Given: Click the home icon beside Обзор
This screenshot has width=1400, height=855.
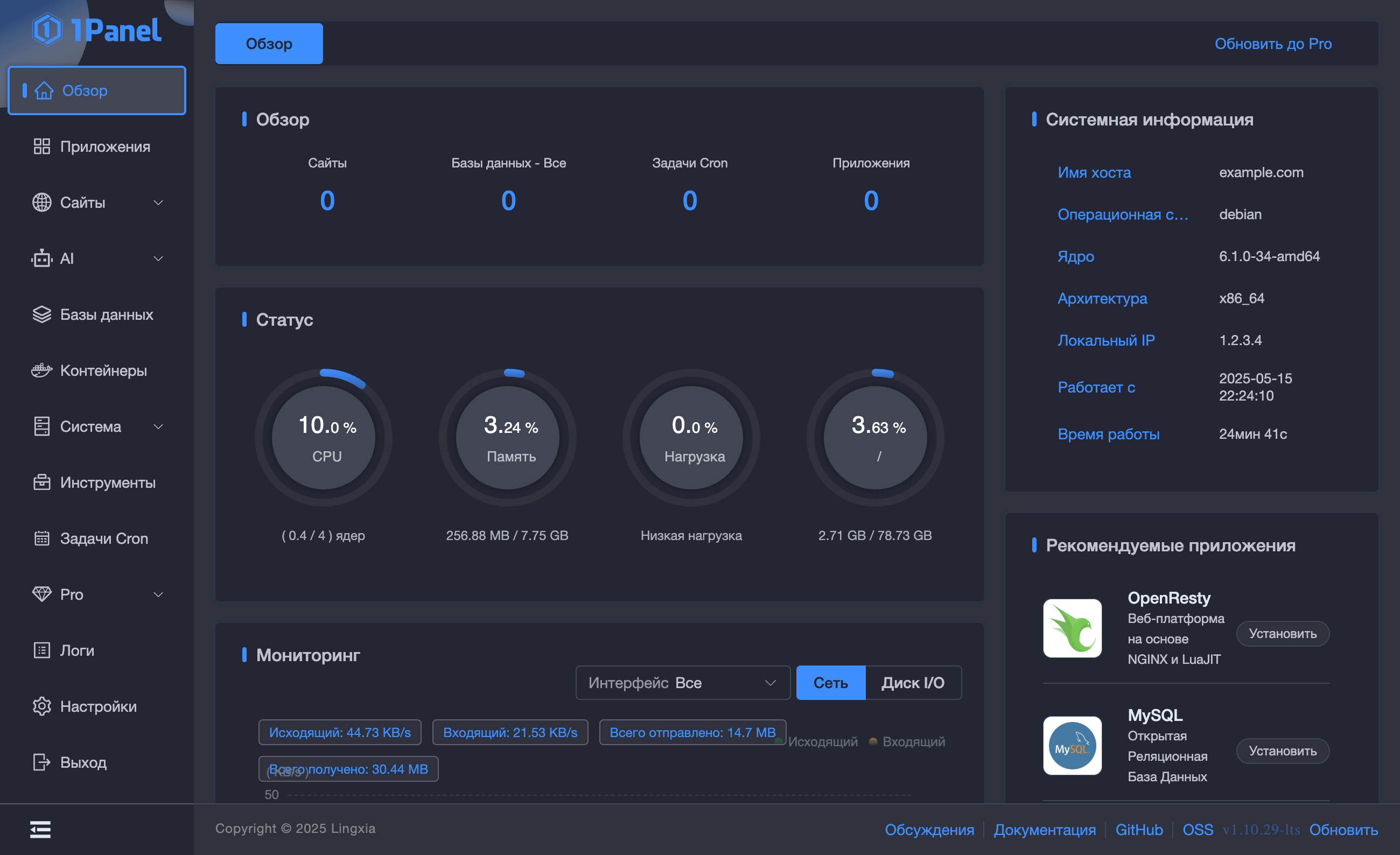Looking at the screenshot, I should [44, 90].
